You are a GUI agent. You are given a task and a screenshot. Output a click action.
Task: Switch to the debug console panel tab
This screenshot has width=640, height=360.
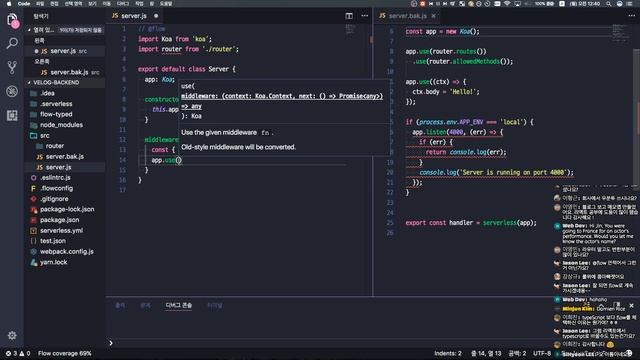click(x=179, y=305)
